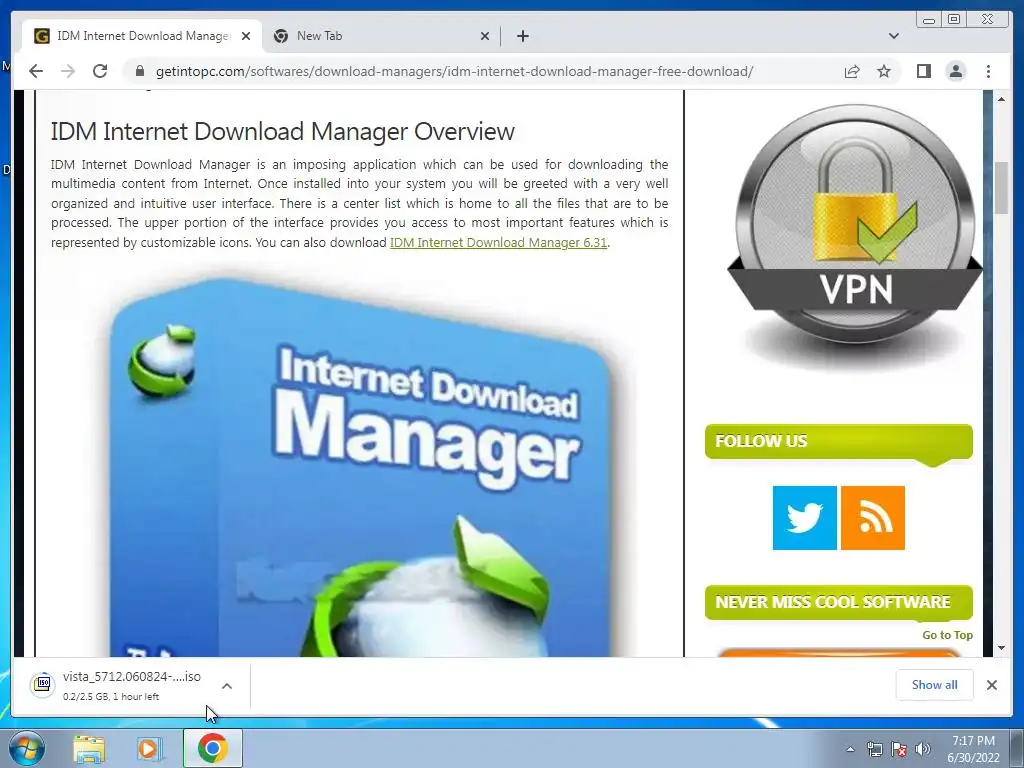The width and height of the screenshot is (1024, 768).
Task: Open a new tab with plus button
Action: point(522,36)
